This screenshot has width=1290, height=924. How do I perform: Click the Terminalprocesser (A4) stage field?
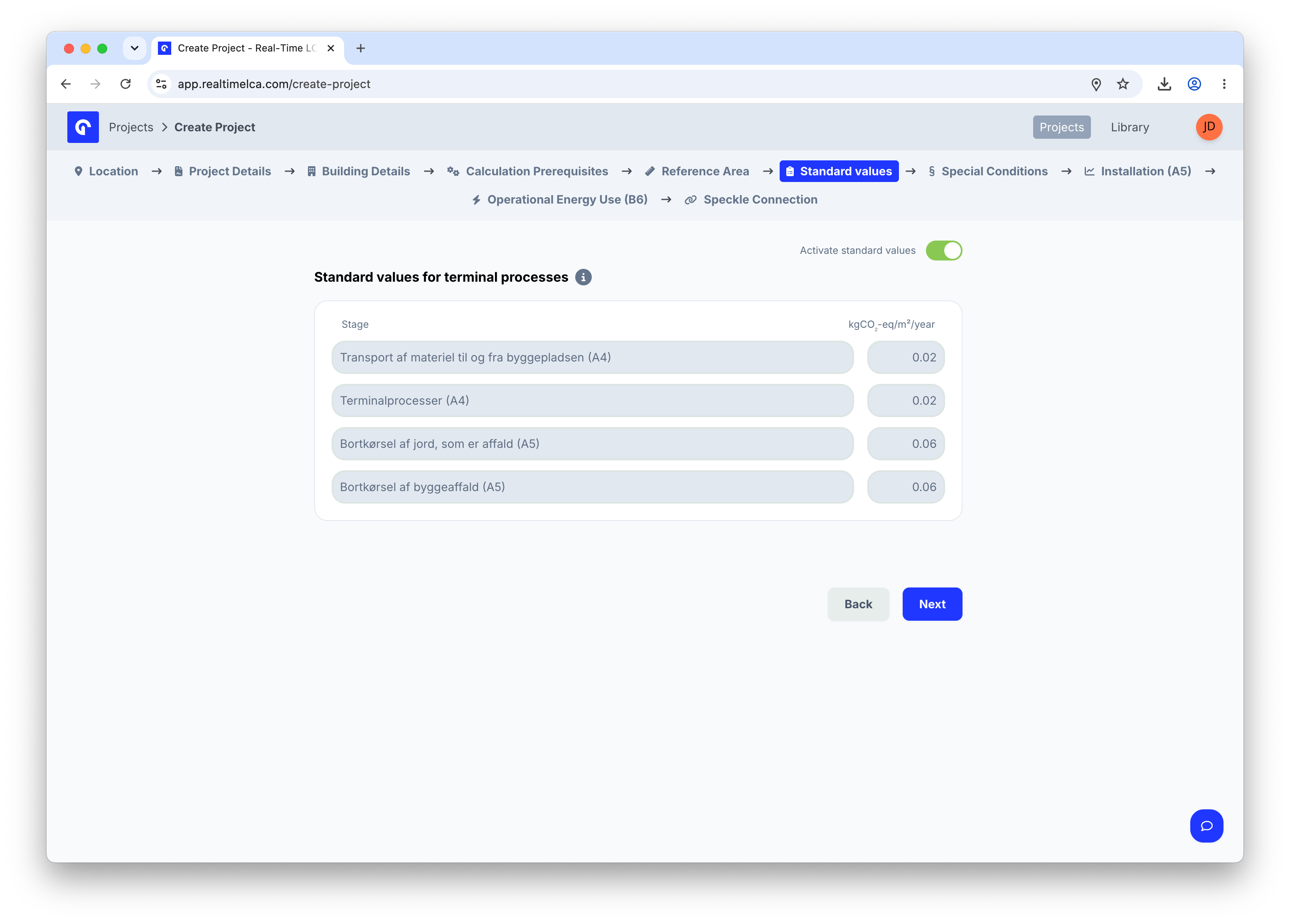pyautogui.click(x=592, y=401)
